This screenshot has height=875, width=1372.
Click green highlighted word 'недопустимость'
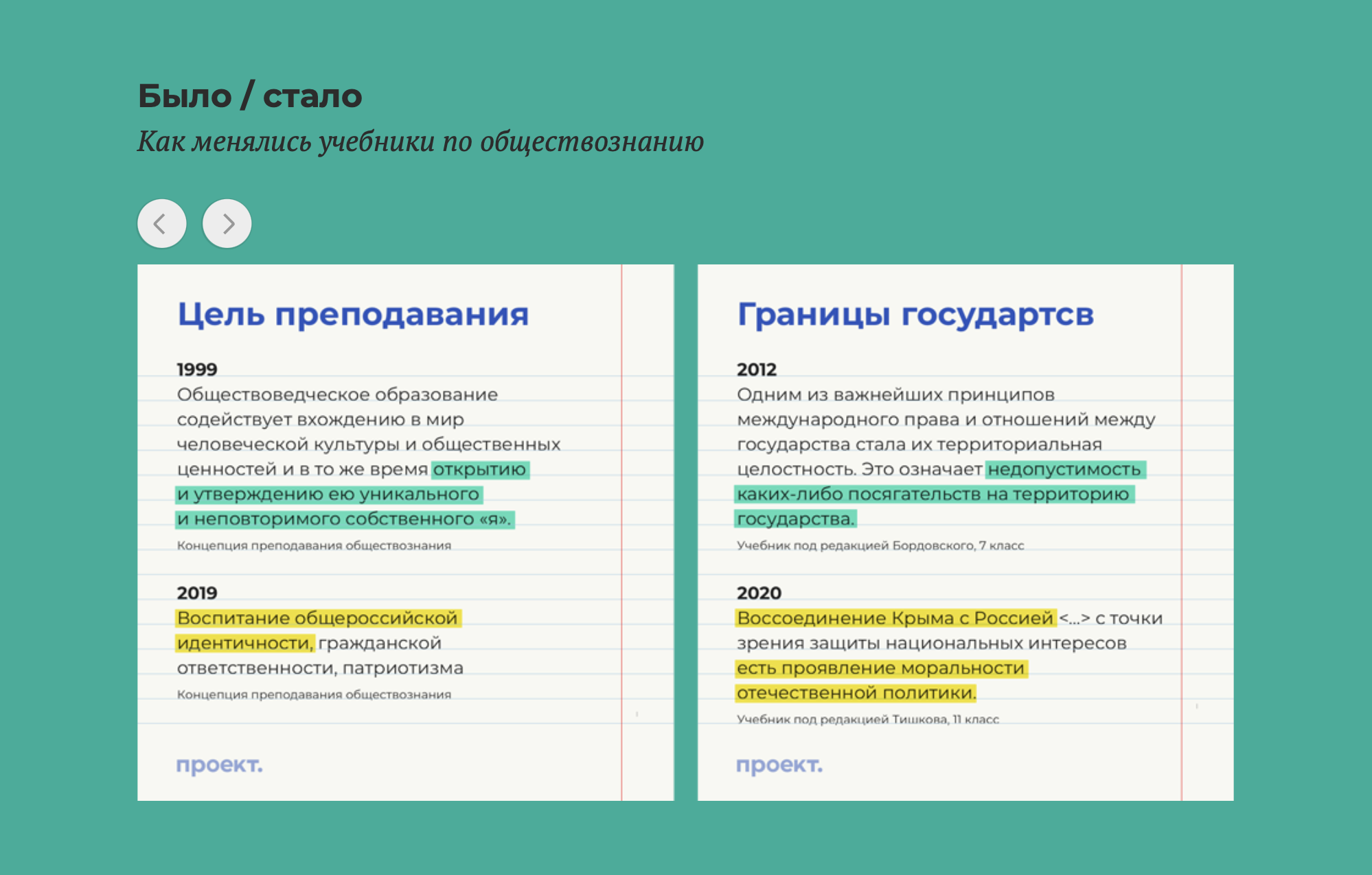point(1064,470)
